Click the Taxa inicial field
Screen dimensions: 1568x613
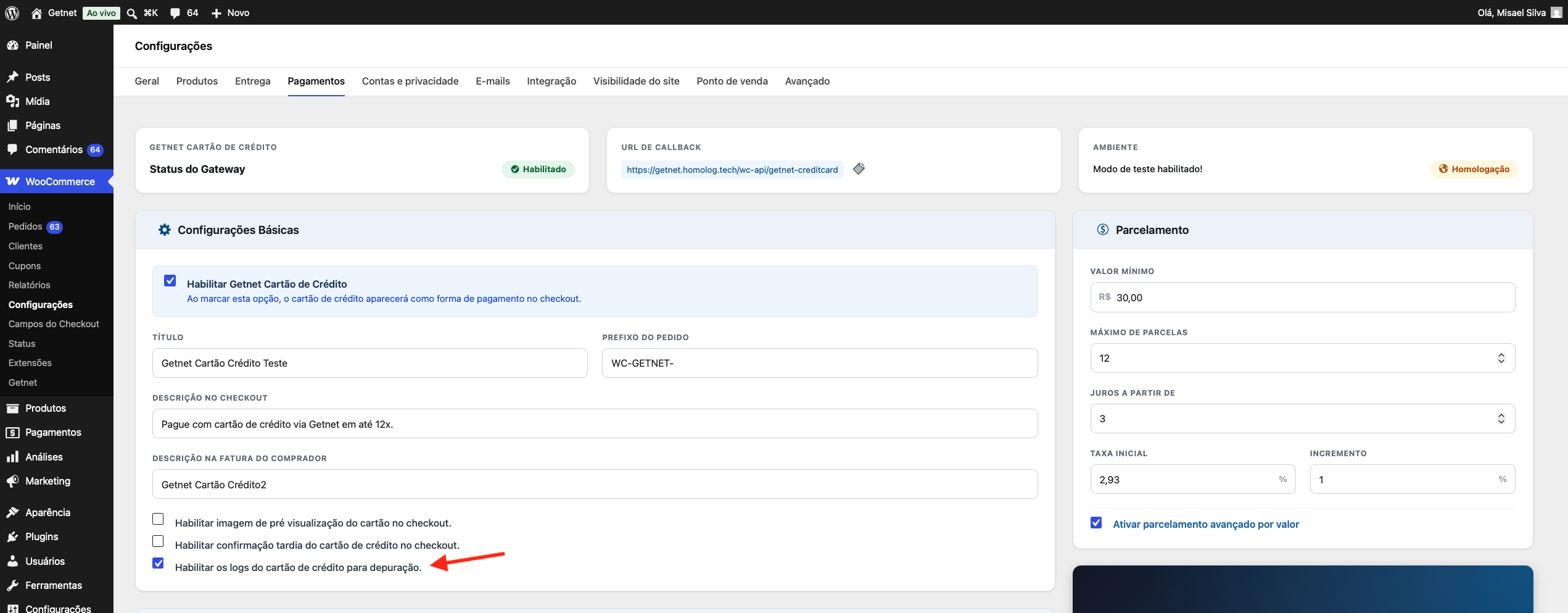click(x=1193, y=479)
